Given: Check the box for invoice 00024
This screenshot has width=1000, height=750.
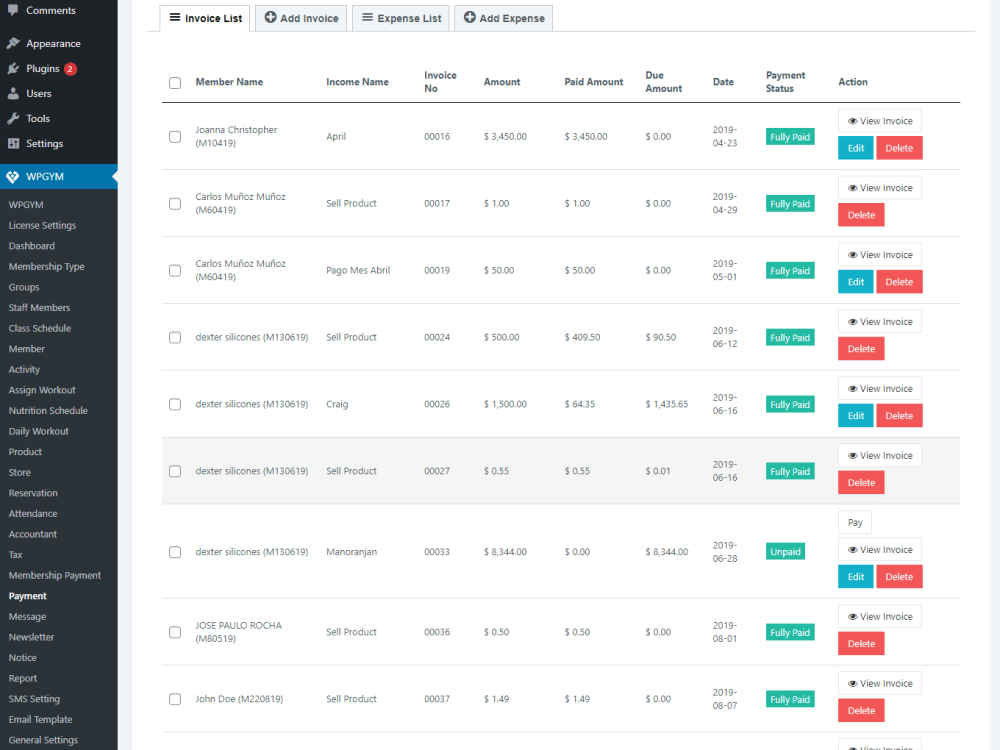Looking at the screenshot, I should point(175,337).
